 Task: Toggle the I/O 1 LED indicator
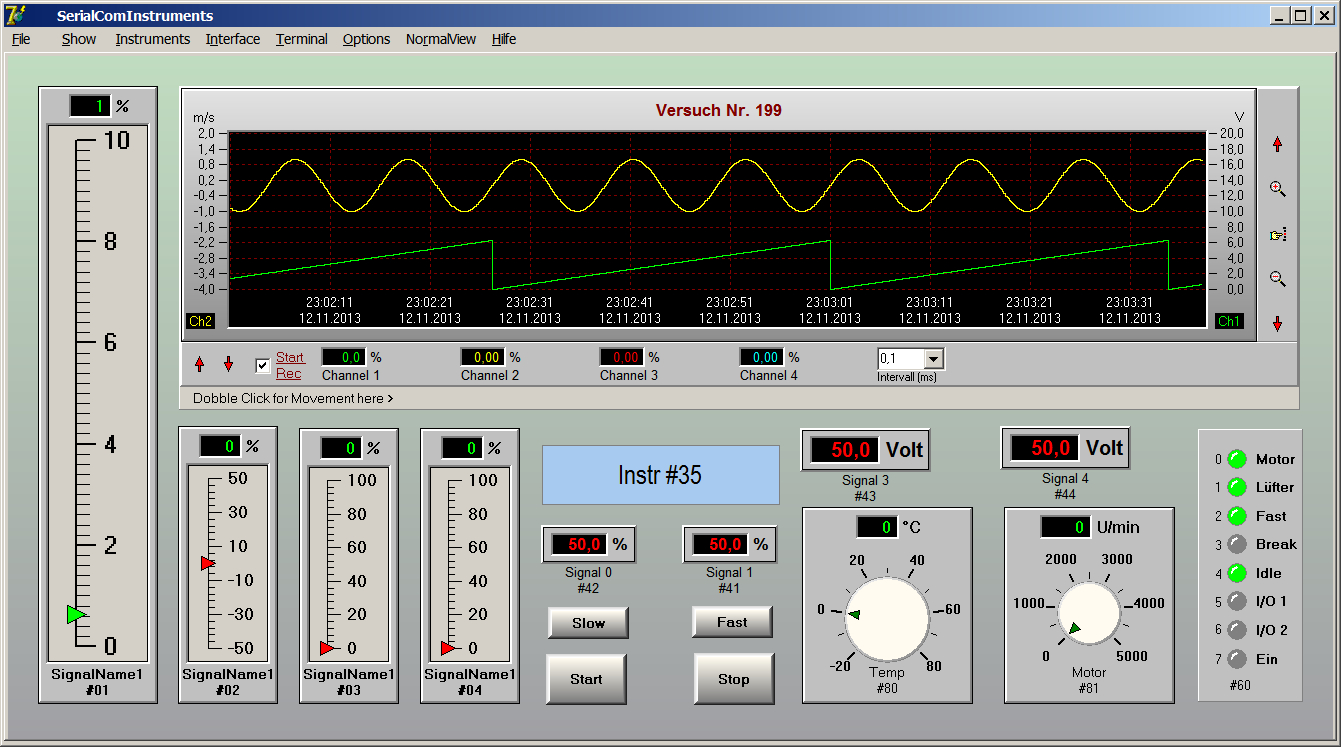coord(1237,602)
